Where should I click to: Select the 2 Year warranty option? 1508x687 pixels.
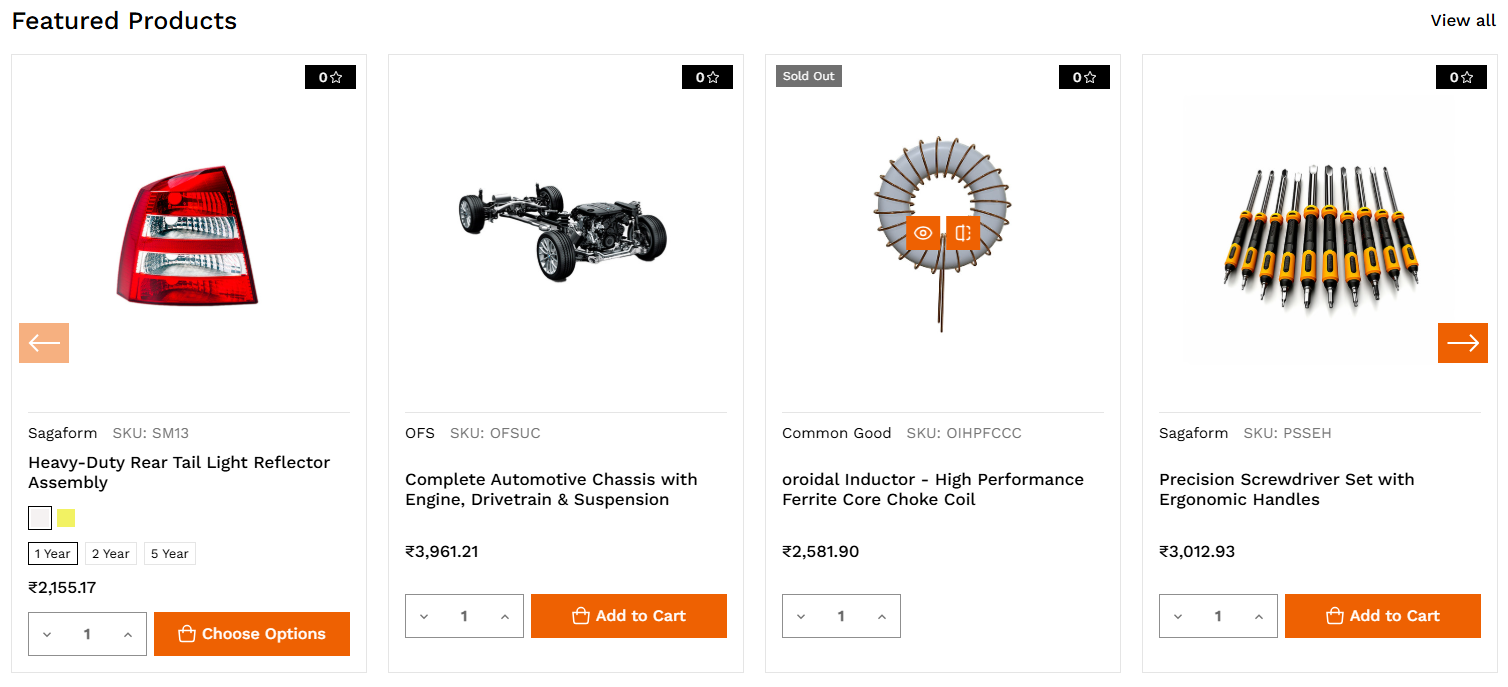click(x=111, y=554)
